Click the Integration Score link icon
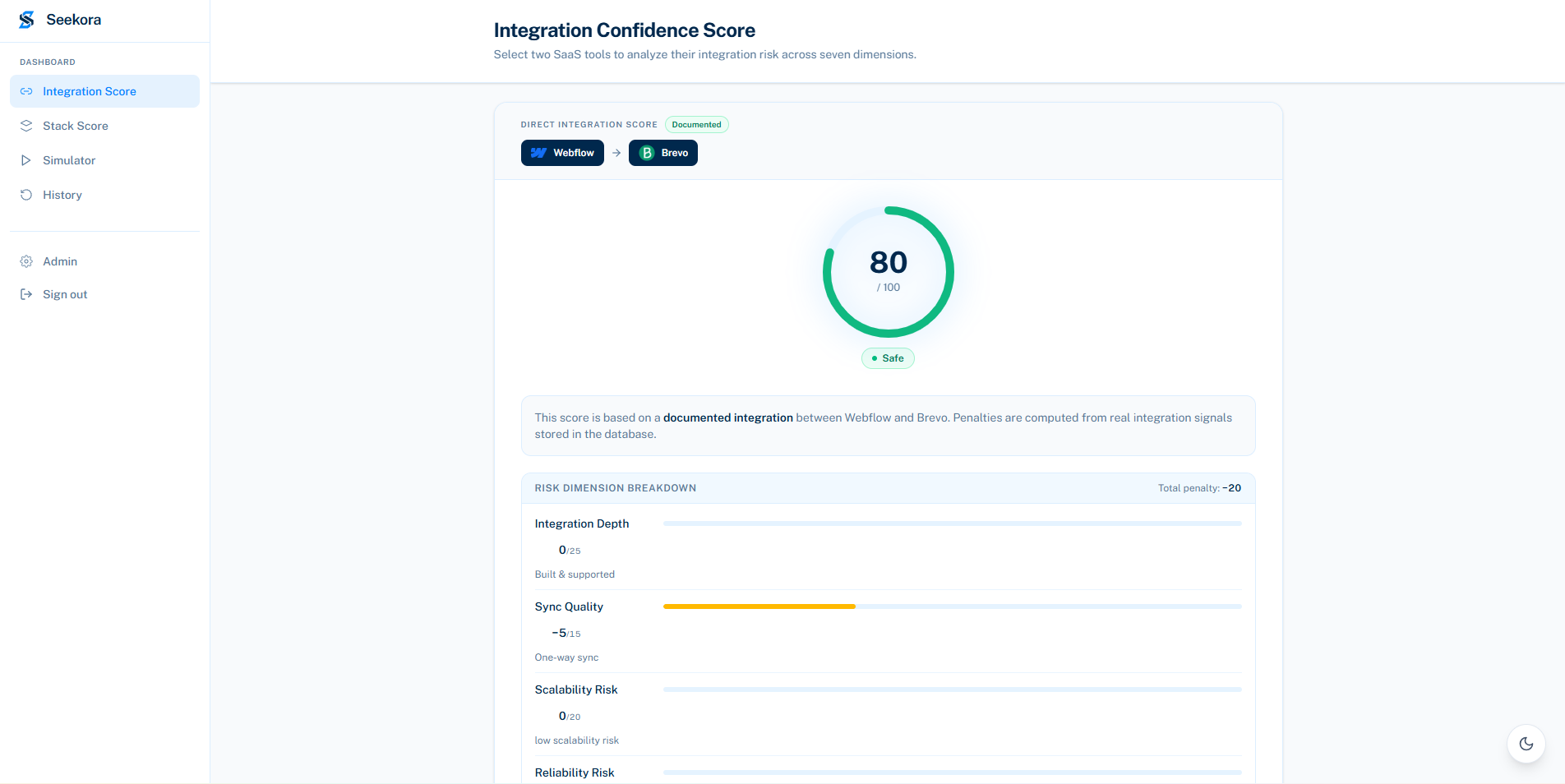 tap(26, 91)
